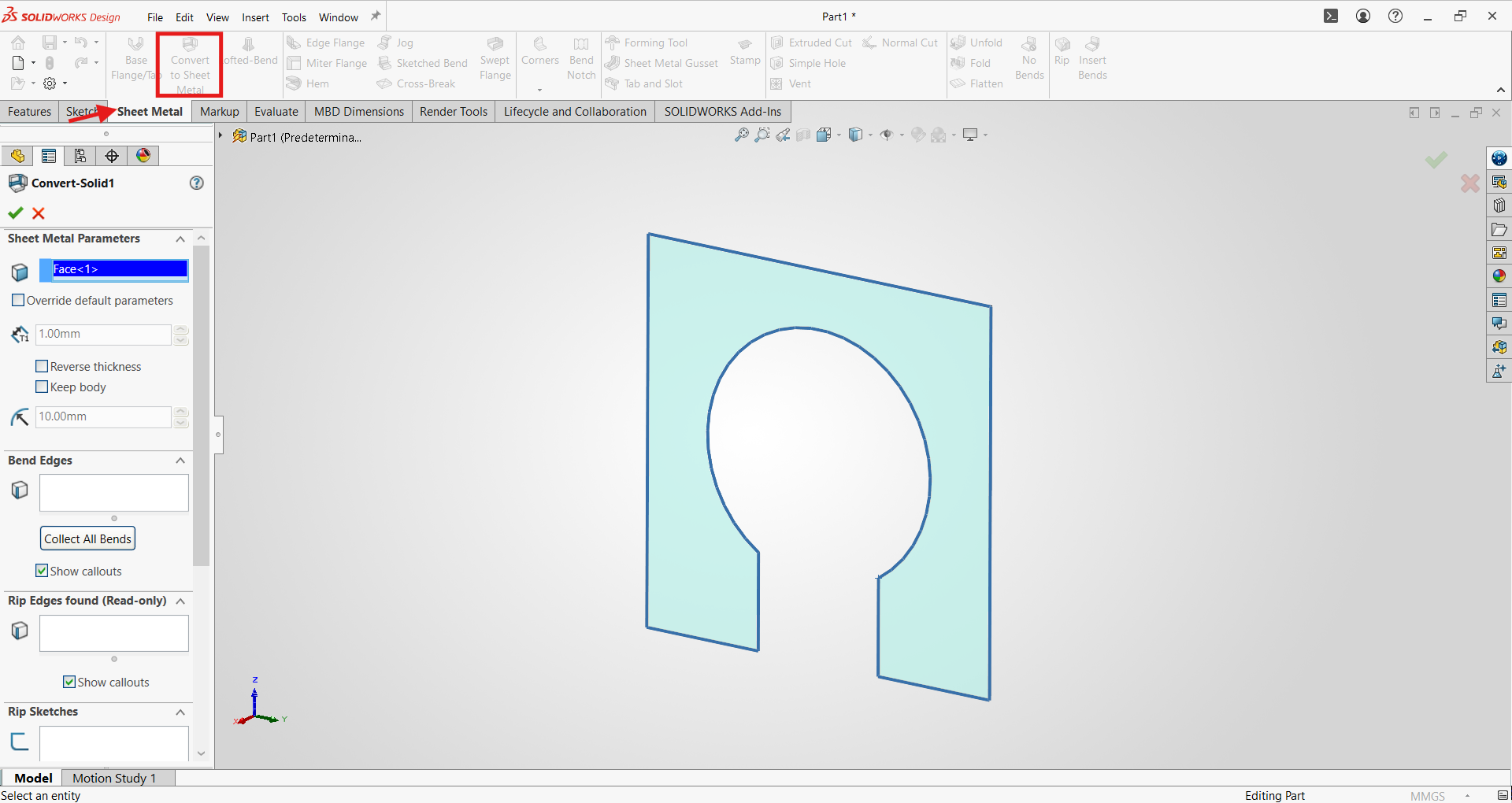
Task: Switch to the Features tab
Action: [x=30, y=112]
